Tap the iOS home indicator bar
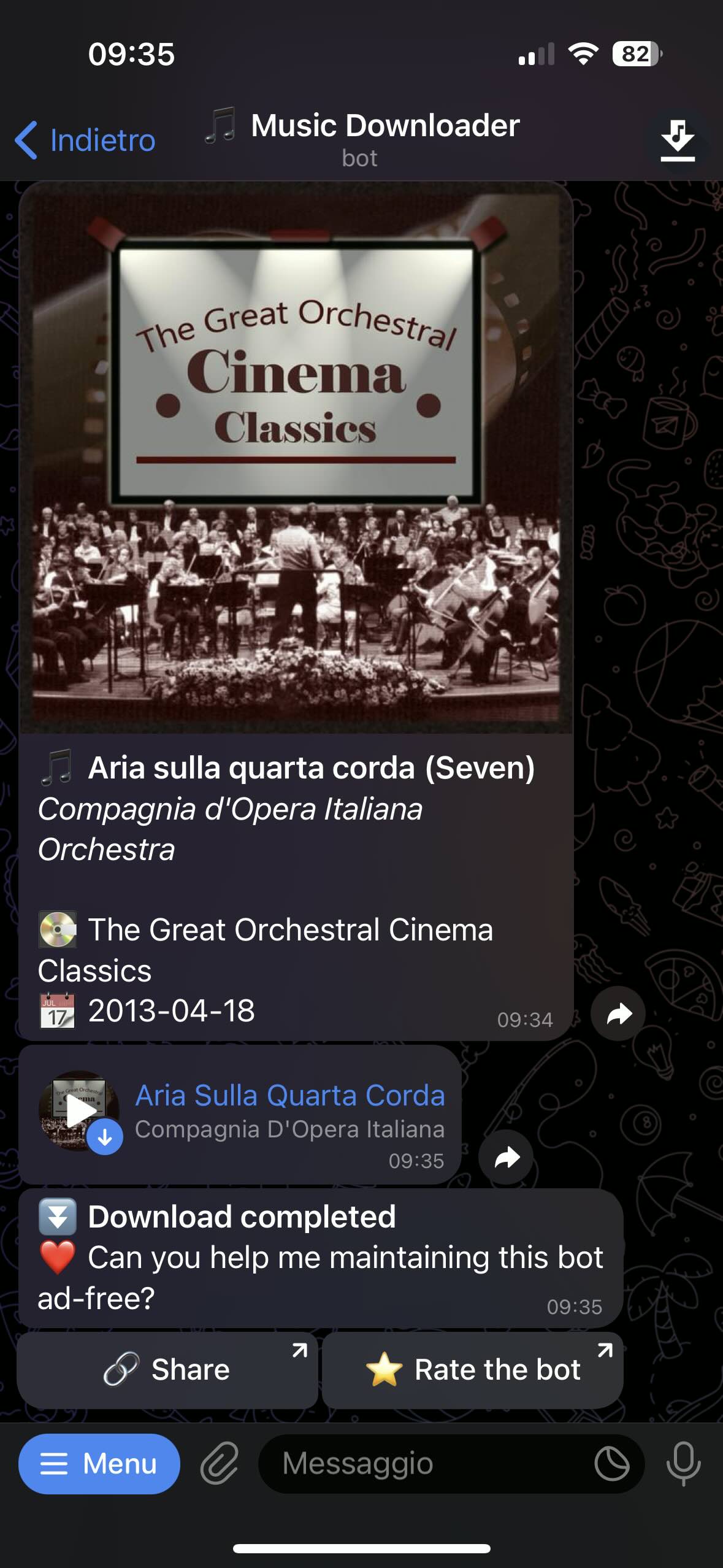723x1568 pixels. coord(362,1548)
